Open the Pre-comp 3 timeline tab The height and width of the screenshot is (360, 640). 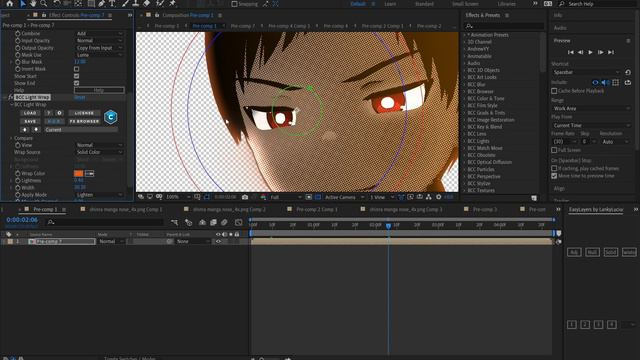point(485,209)
